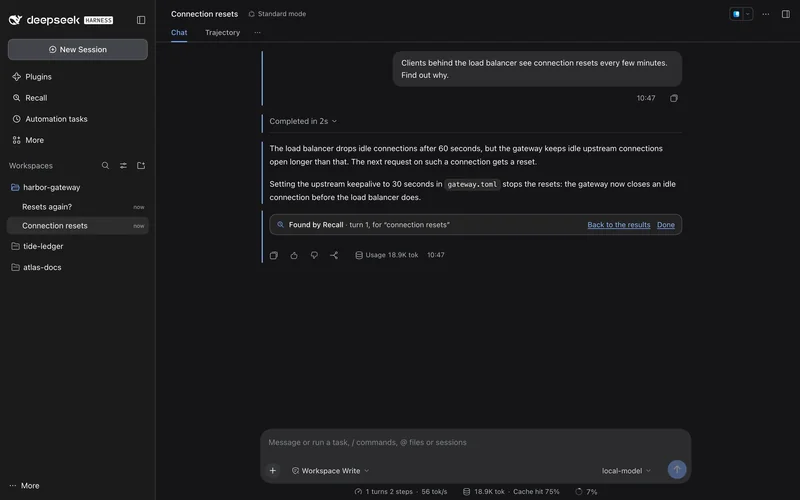
Task: Search workspaces magnifier icon
Action: pos(105,165)
